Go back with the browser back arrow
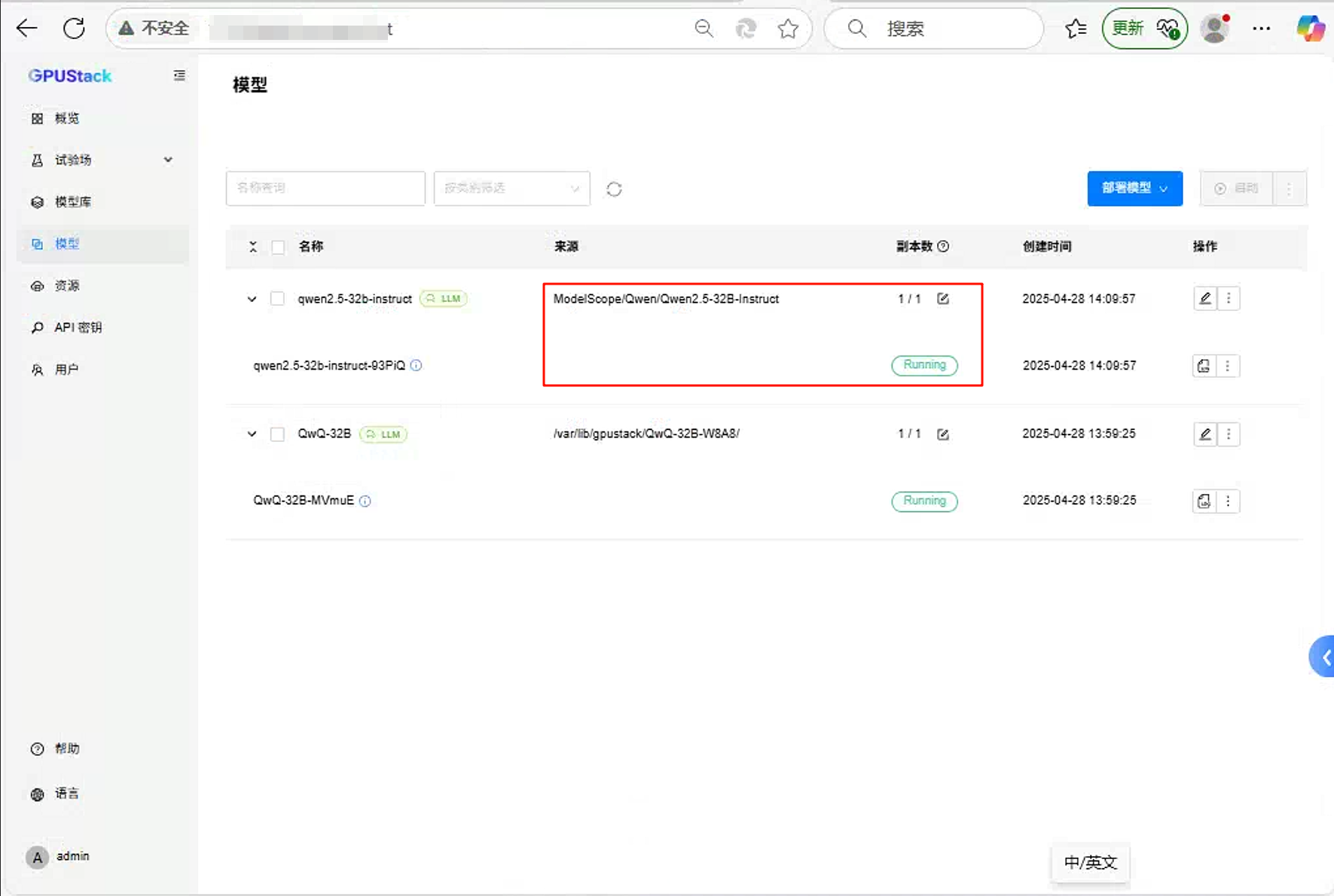The image size is (1334, 896). point(26,29)
